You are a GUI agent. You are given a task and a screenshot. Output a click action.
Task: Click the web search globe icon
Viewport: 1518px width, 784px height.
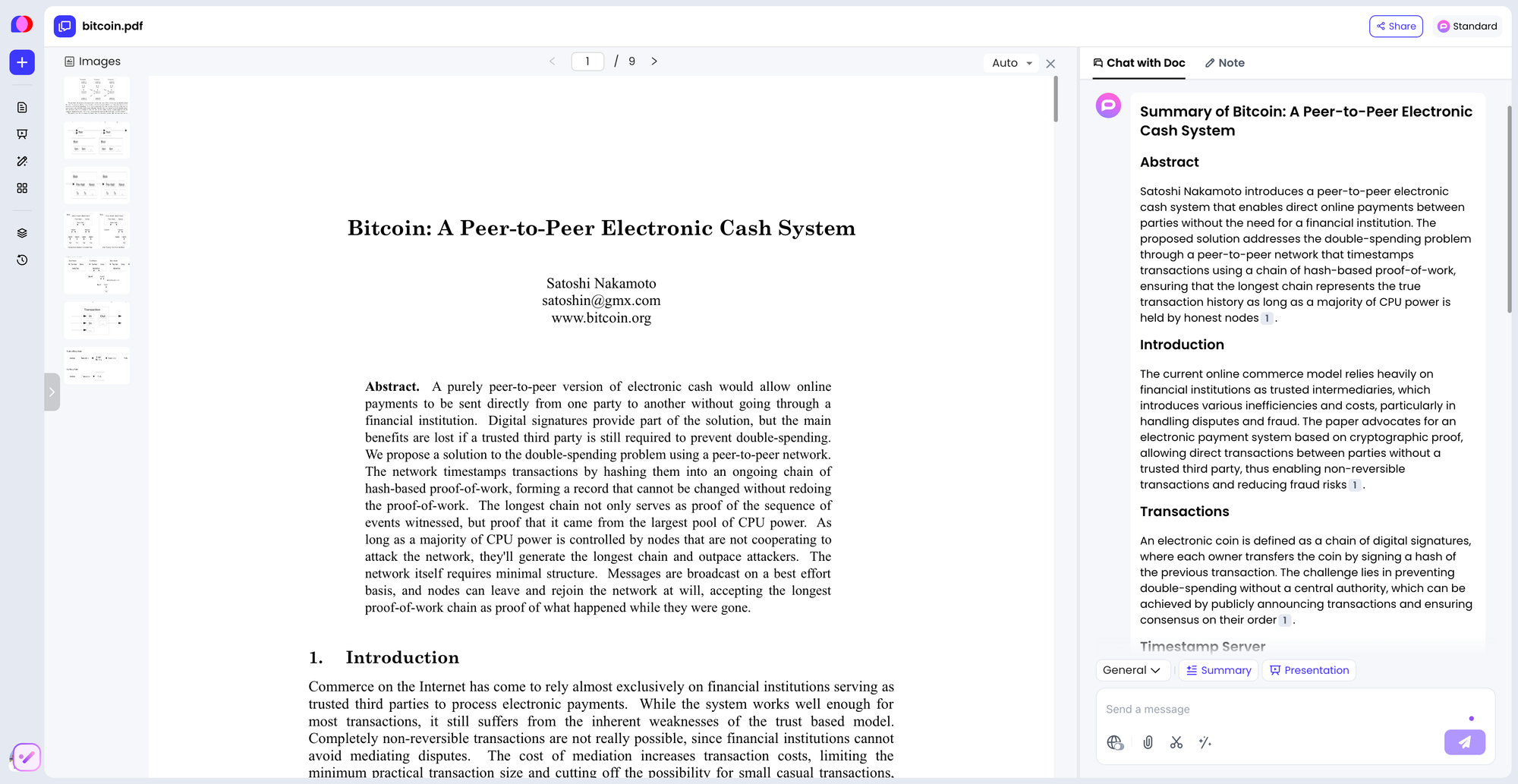tap(1115, 743)
